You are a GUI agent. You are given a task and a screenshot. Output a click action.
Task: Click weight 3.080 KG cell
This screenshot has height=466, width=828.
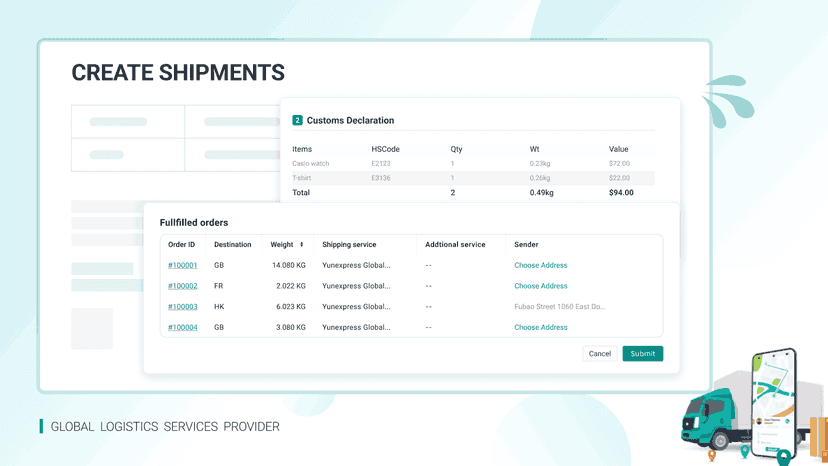click(290, 327)
